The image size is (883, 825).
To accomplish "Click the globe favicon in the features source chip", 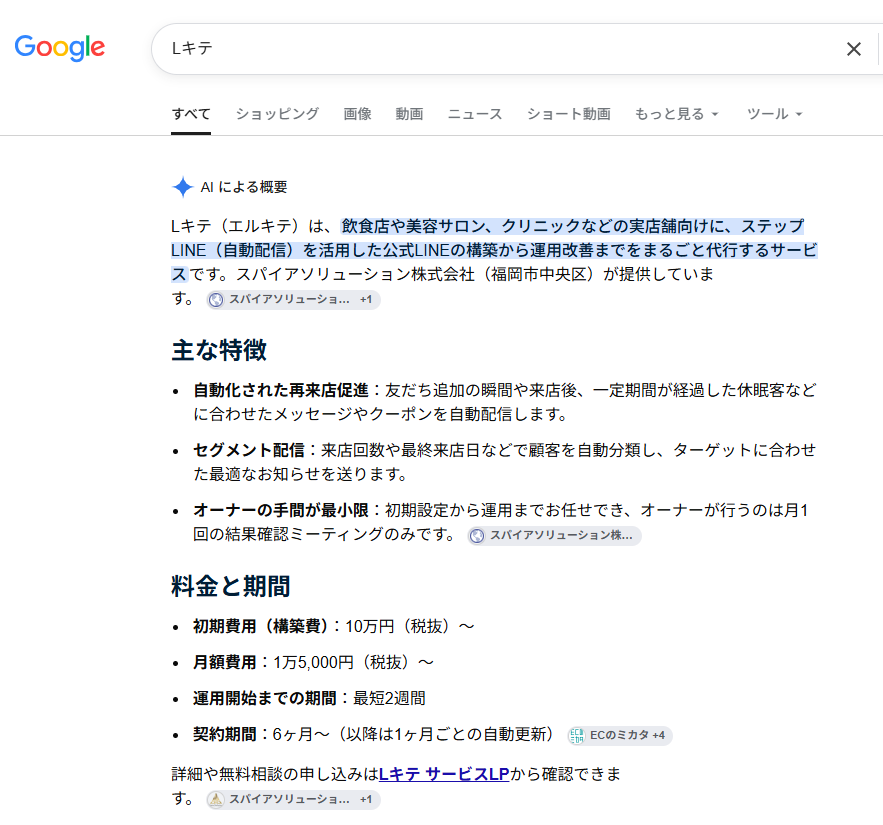I will tap(477, 536).
